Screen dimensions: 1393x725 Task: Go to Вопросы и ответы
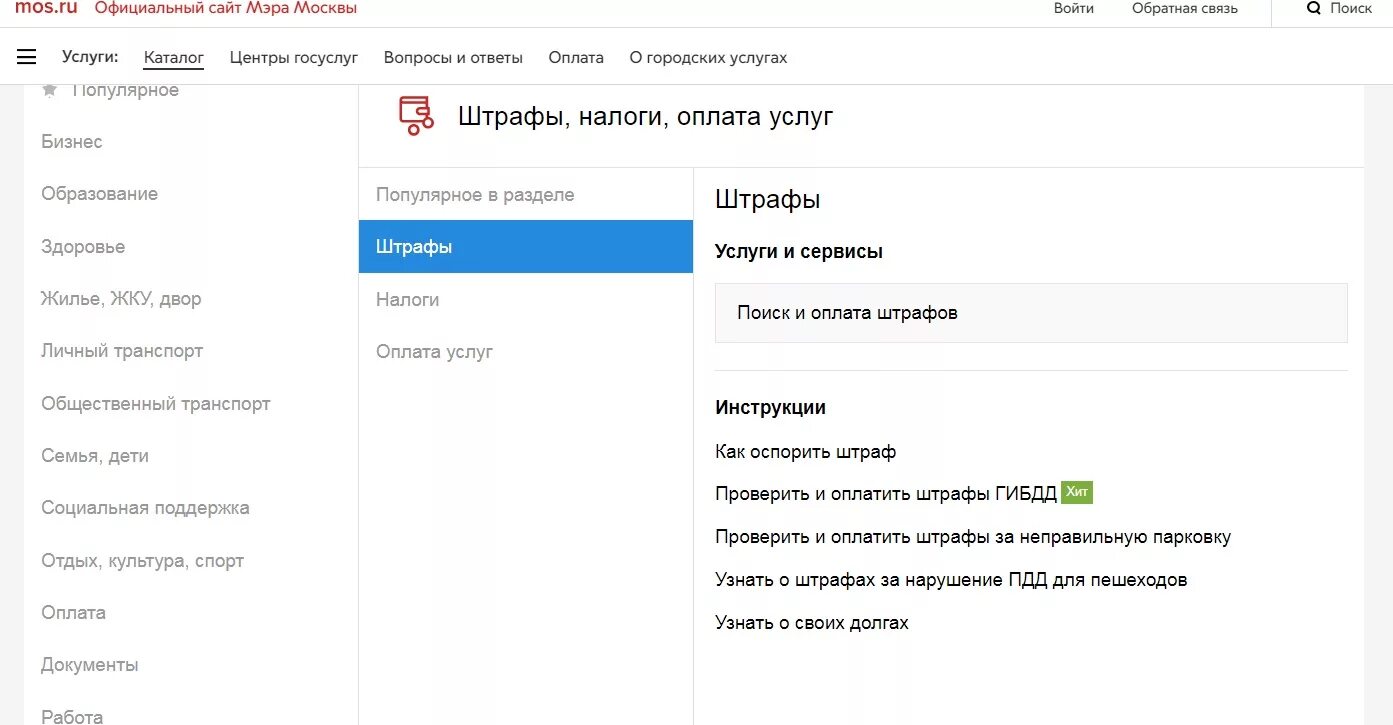pyautogui.click(x=453, y=58)
